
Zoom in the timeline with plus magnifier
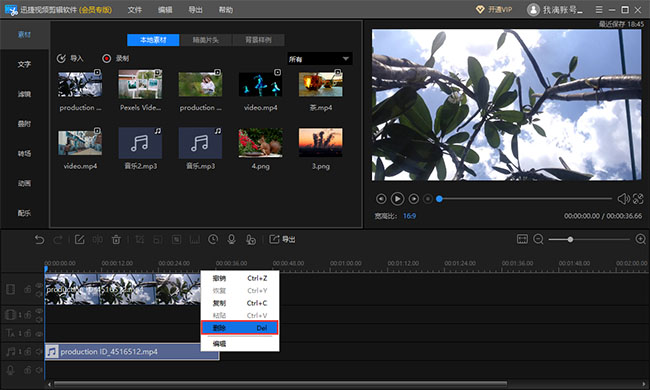[640, 239]
